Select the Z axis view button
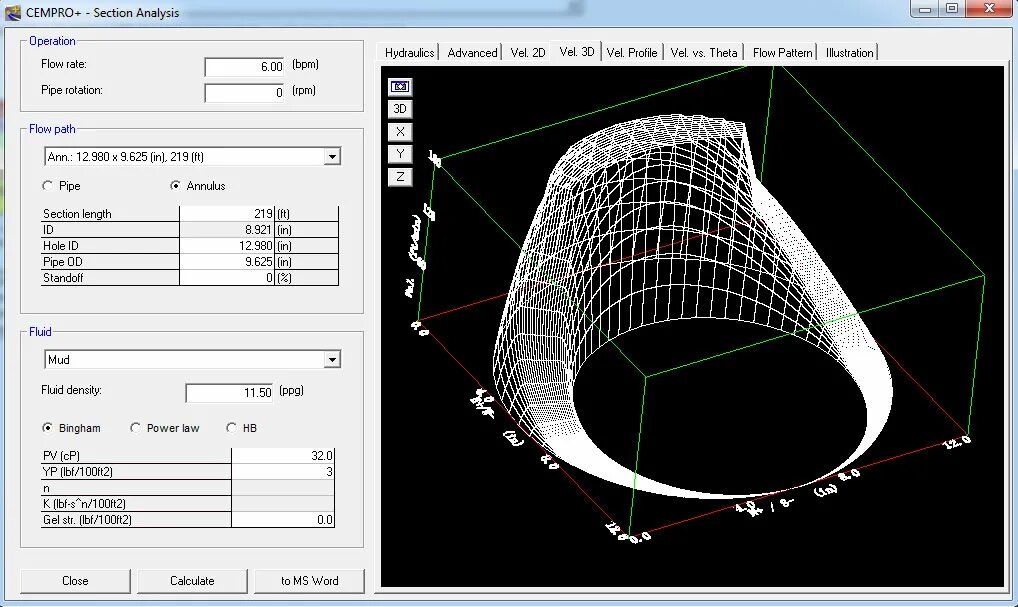Screen dimensions: 1018x607 point(400,177)
